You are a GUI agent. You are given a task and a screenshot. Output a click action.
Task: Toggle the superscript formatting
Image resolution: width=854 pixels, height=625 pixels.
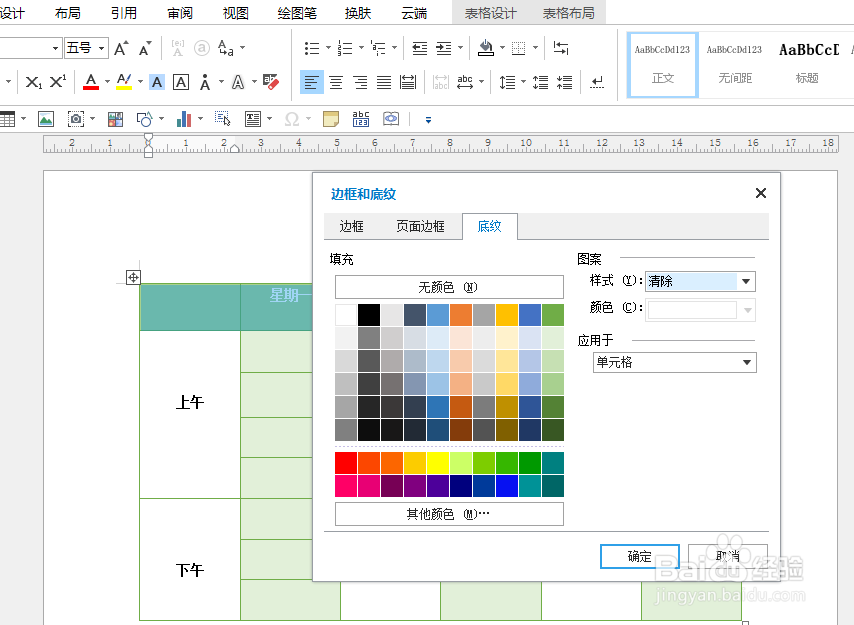point(57,82)
